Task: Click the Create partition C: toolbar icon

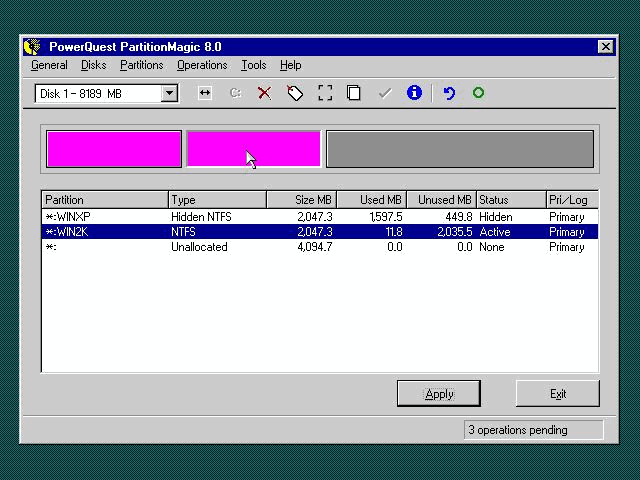Action: (235, 93)
